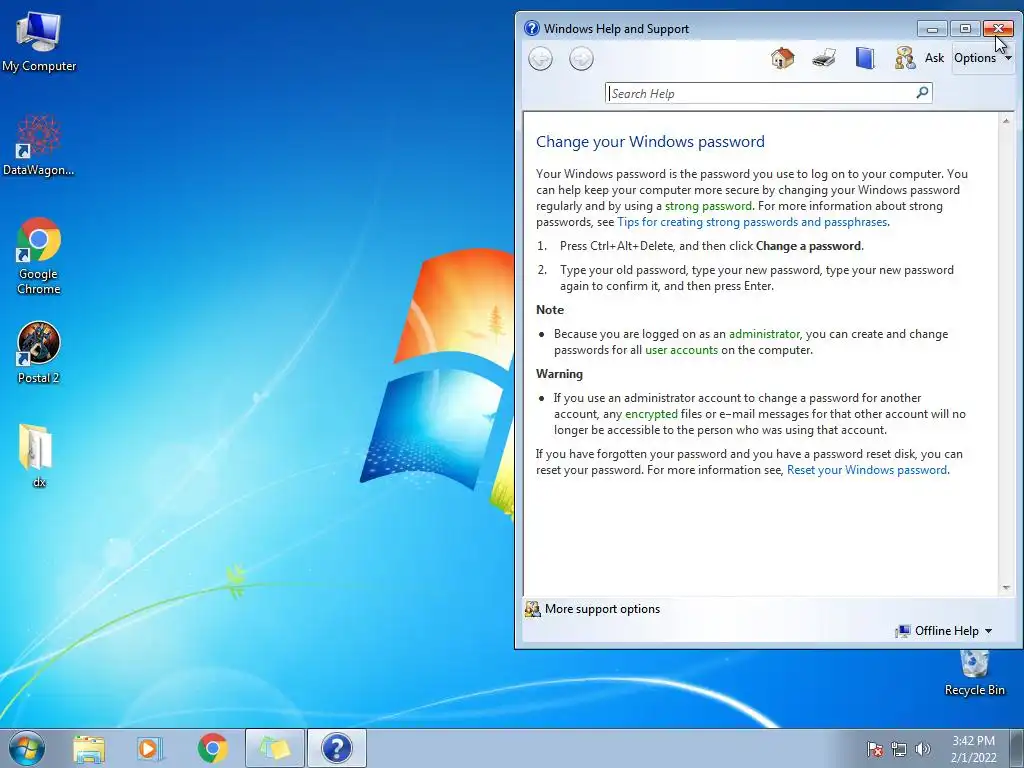Select the Postal 2 desktop shortcut
The width and height of the screenshot is (1024, 768).
click(39, 353)
